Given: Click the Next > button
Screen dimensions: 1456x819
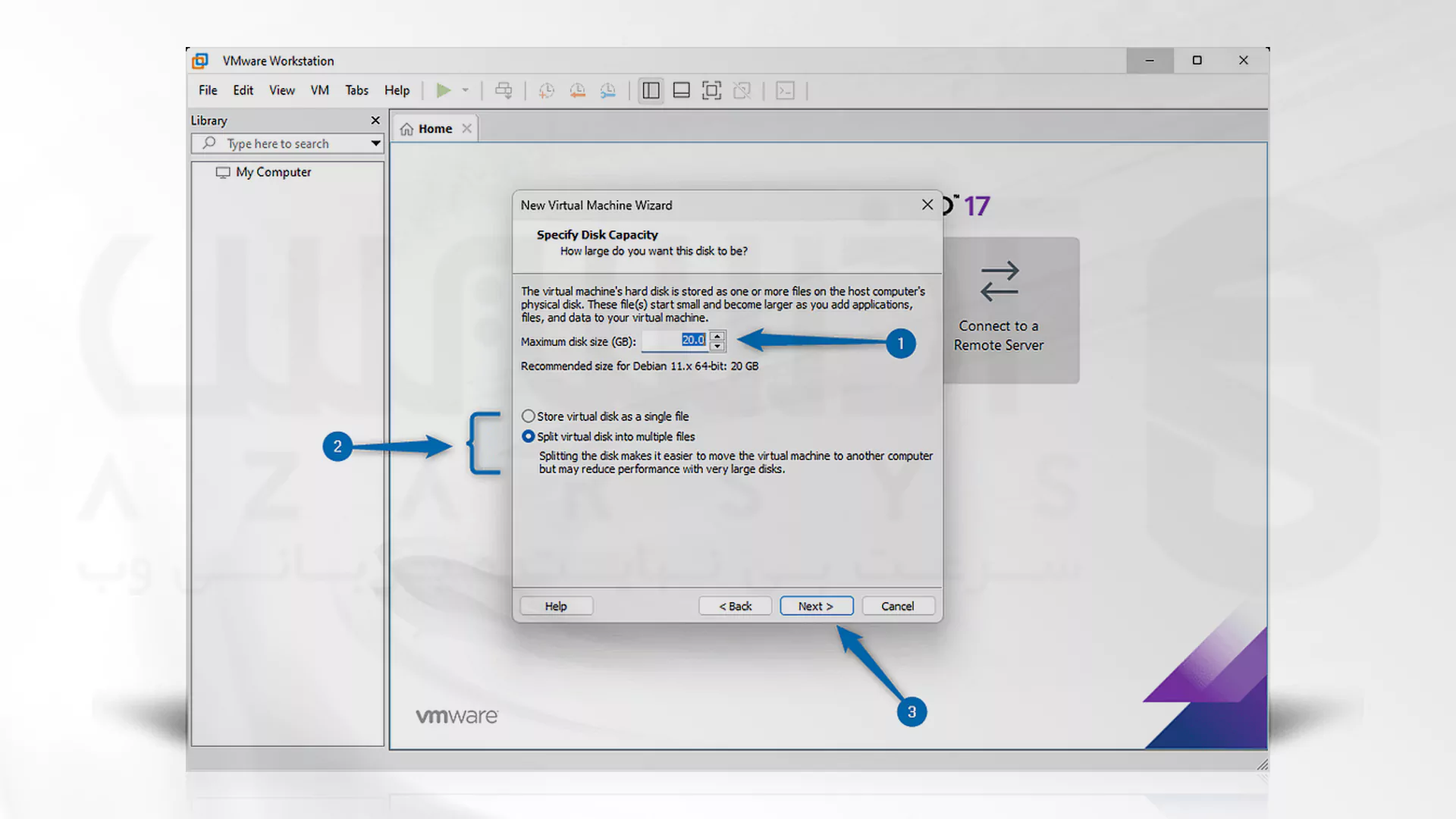Looking at the screenshot, I should [x=816, y=606].
